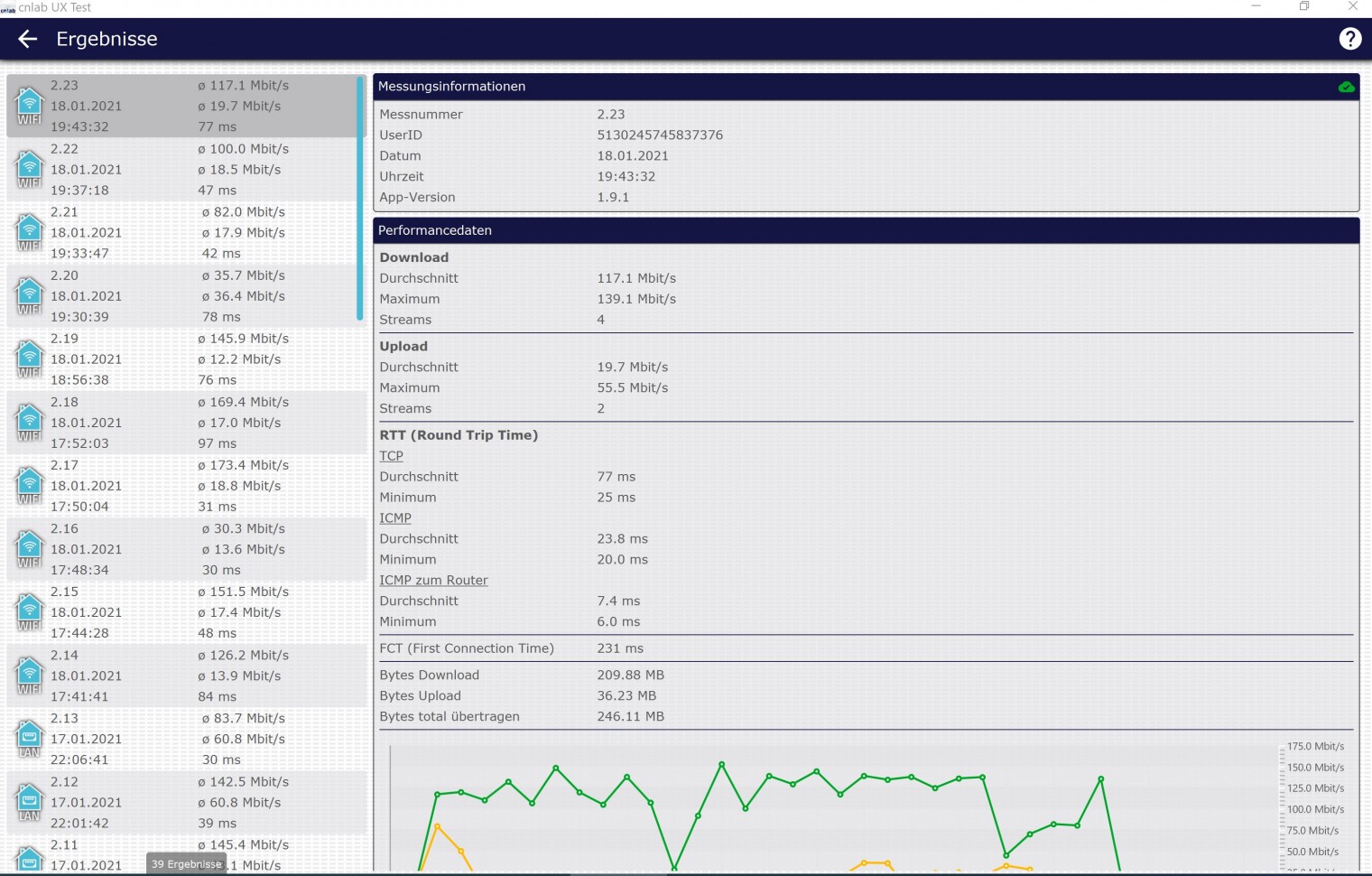1372x876 pixels.
Task: Click the results list scrollbar
Action: (360, 199)
